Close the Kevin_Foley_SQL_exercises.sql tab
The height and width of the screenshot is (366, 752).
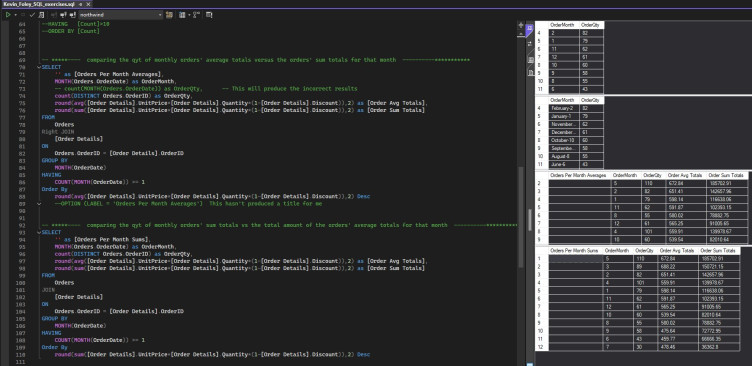click(x=89, y=4)
